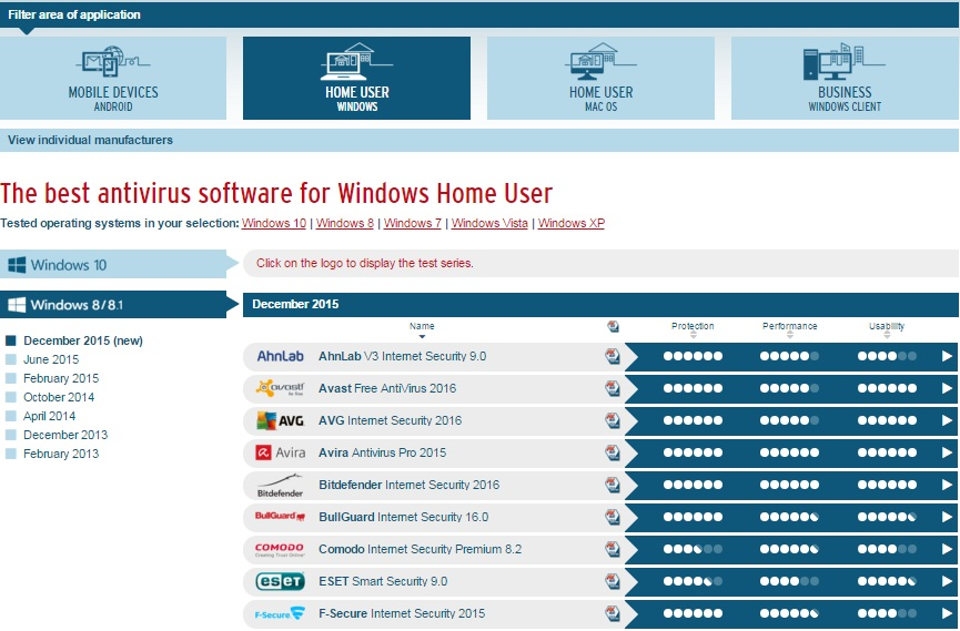960x631 pixels.
Task: Expand Comodo row with right arrow
Action: tap(947, 549)
